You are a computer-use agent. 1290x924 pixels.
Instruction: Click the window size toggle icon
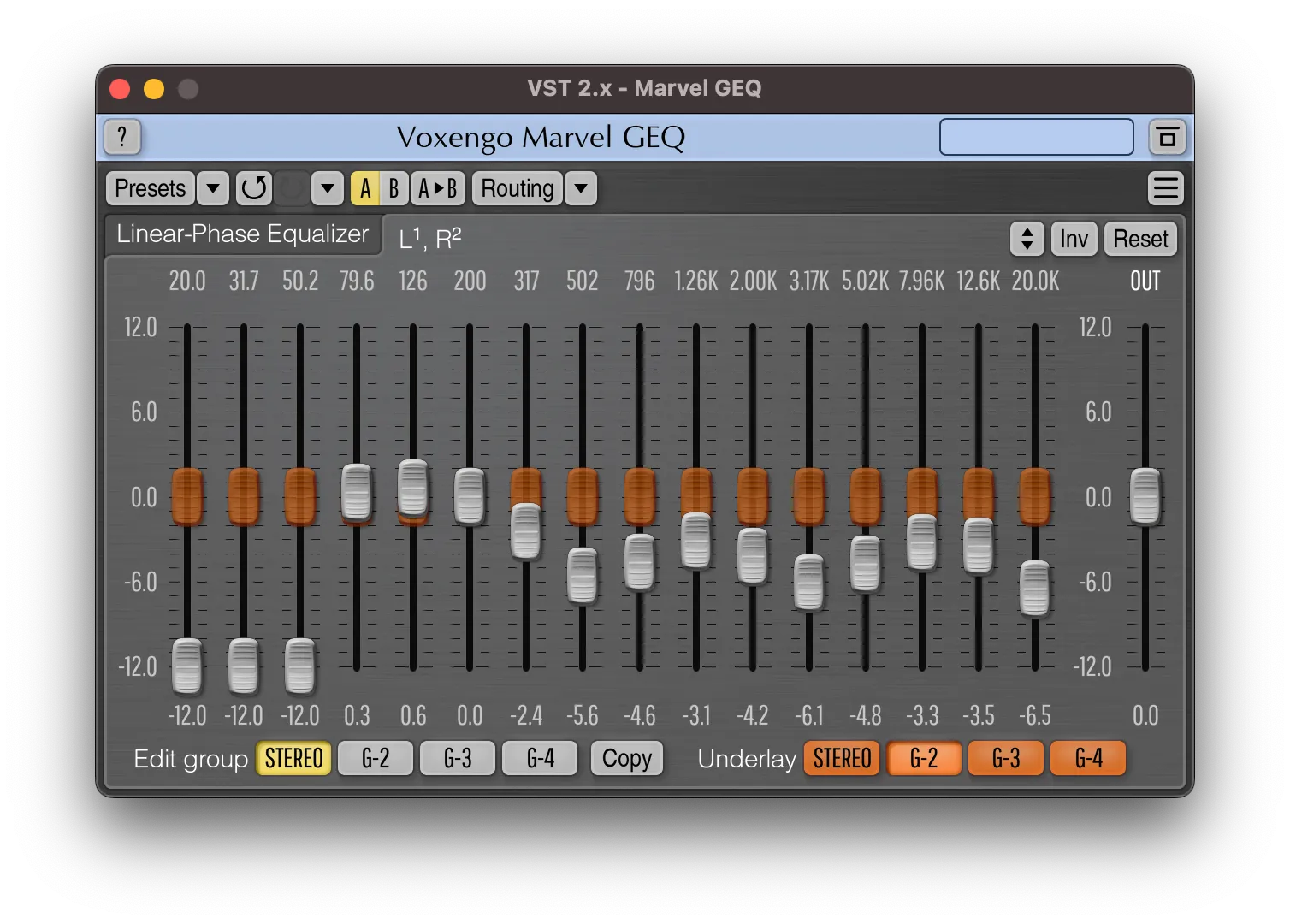click(1167, 137)
